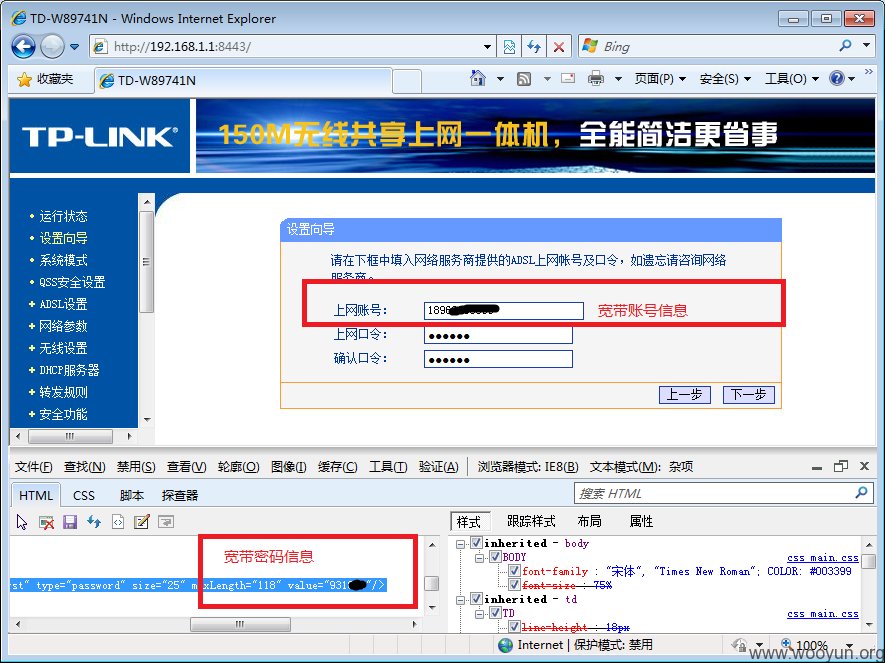Select element by click arrow tool
This screenshot has width=885, height=663.
(x=22, y=523)
